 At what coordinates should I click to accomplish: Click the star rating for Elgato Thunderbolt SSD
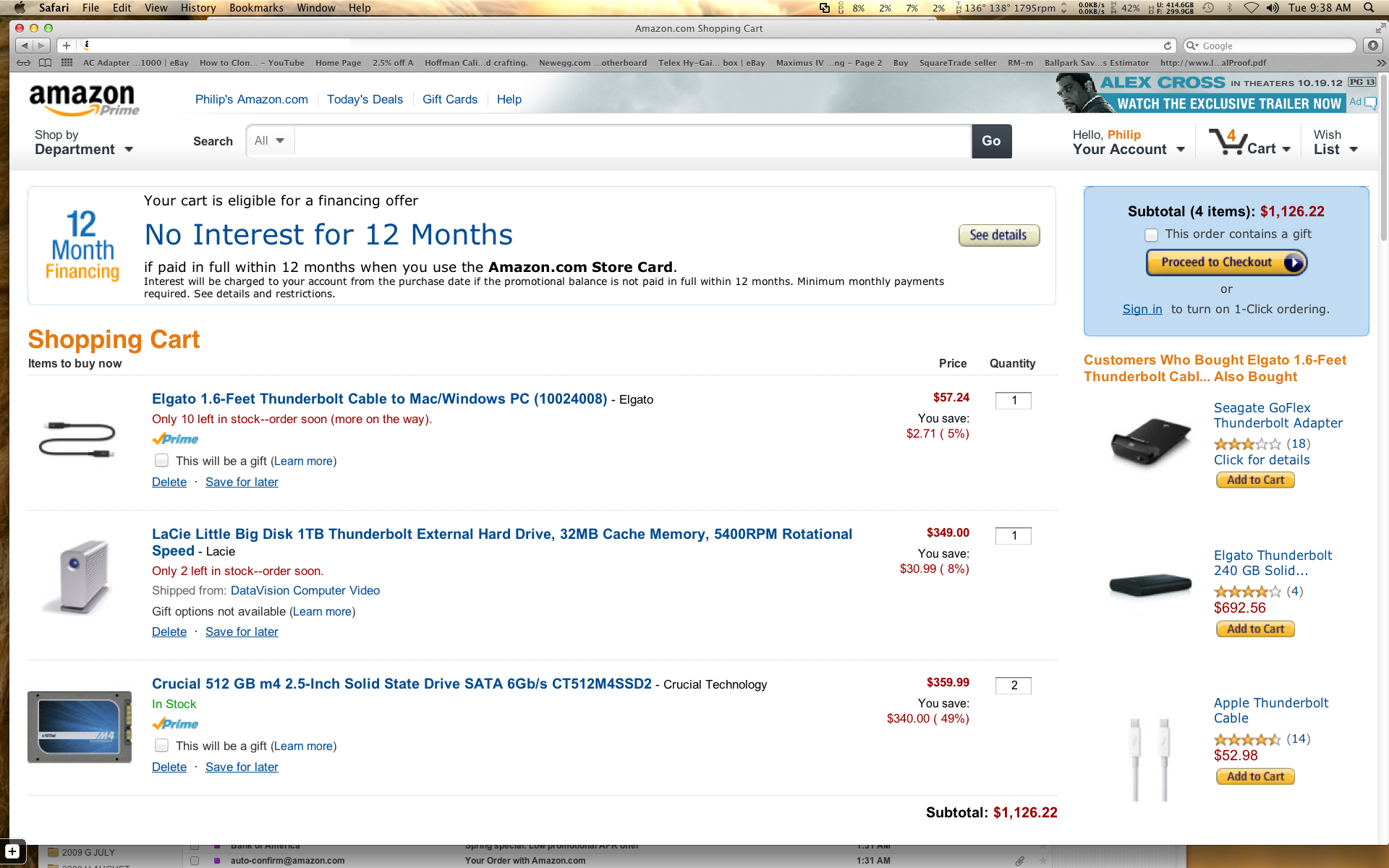tap(1247, 592)
